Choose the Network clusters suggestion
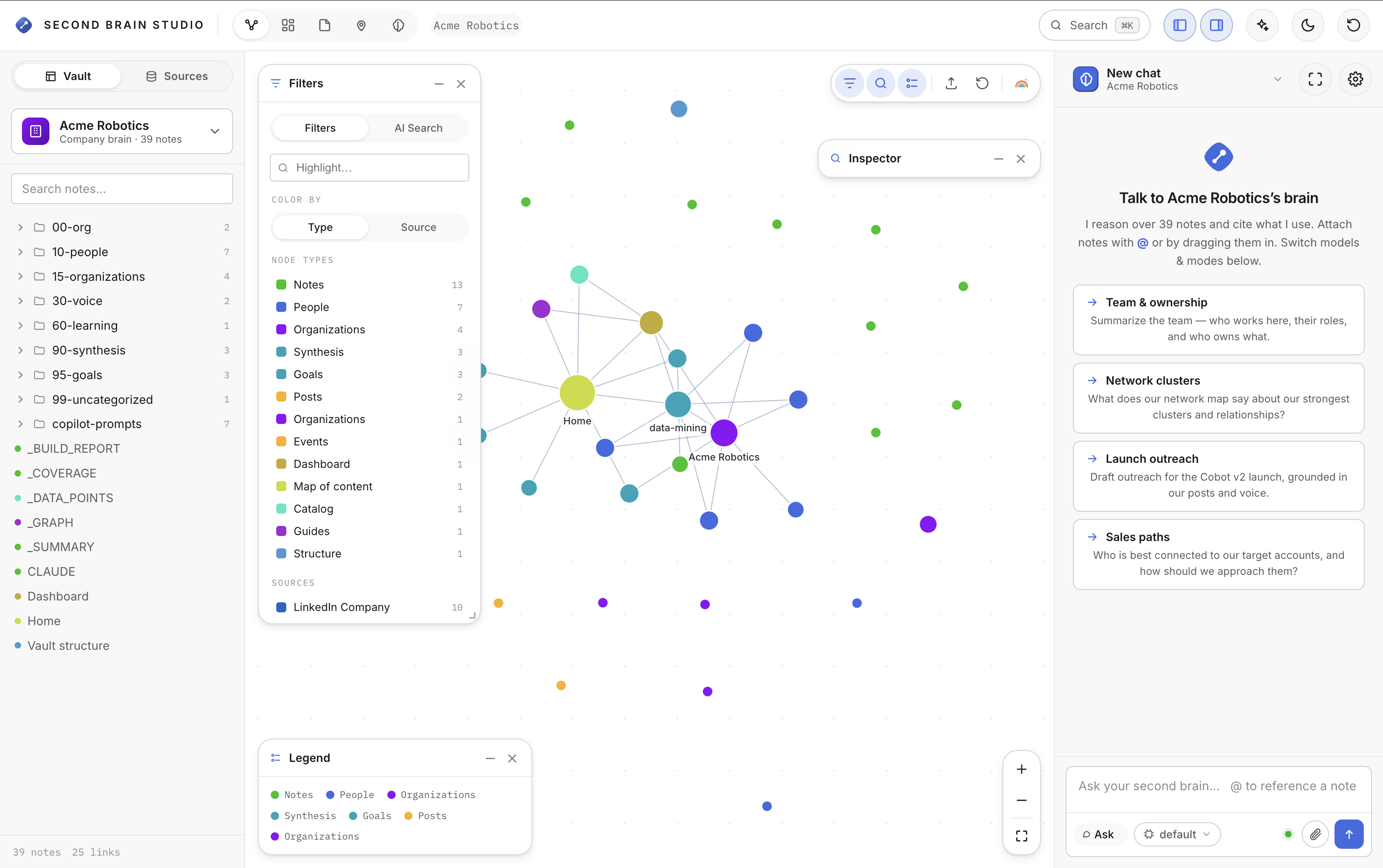 [1218, 398]
